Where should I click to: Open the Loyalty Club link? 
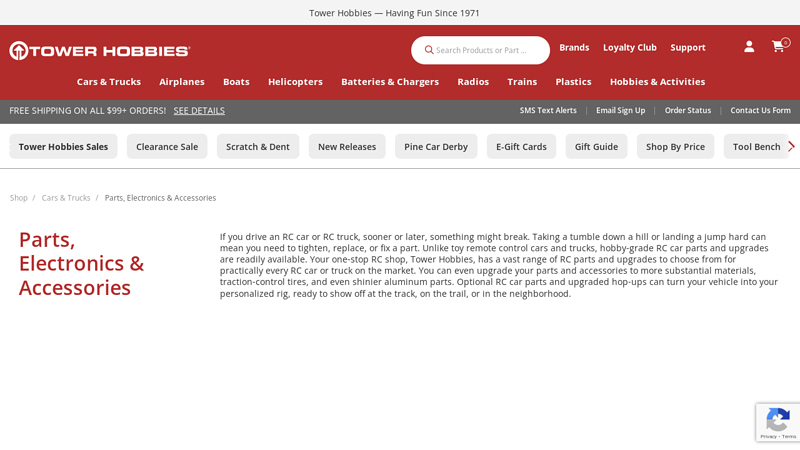tap(629, 47)
